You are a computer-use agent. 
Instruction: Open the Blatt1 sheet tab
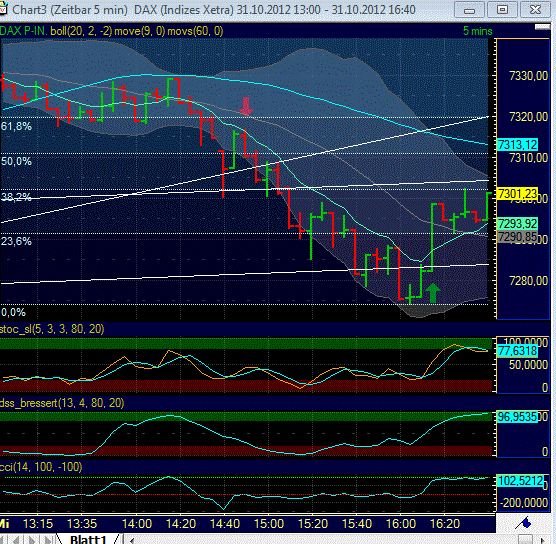pyautogui.click(x=89, y=540)
